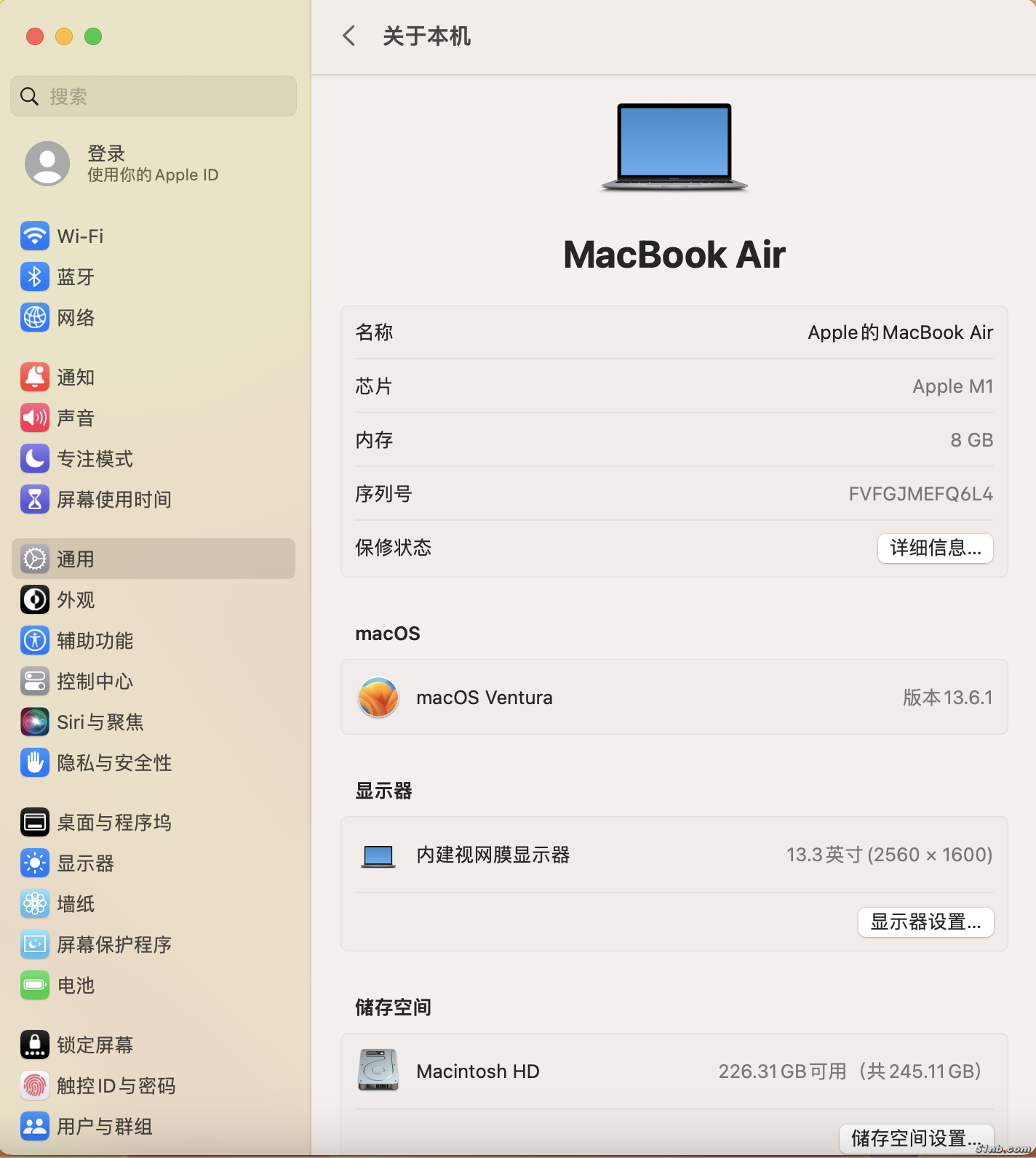Screen dimensions: 1036x1158
Task: Open Network (网络) globe icon
Action: [x=35, y=318]
